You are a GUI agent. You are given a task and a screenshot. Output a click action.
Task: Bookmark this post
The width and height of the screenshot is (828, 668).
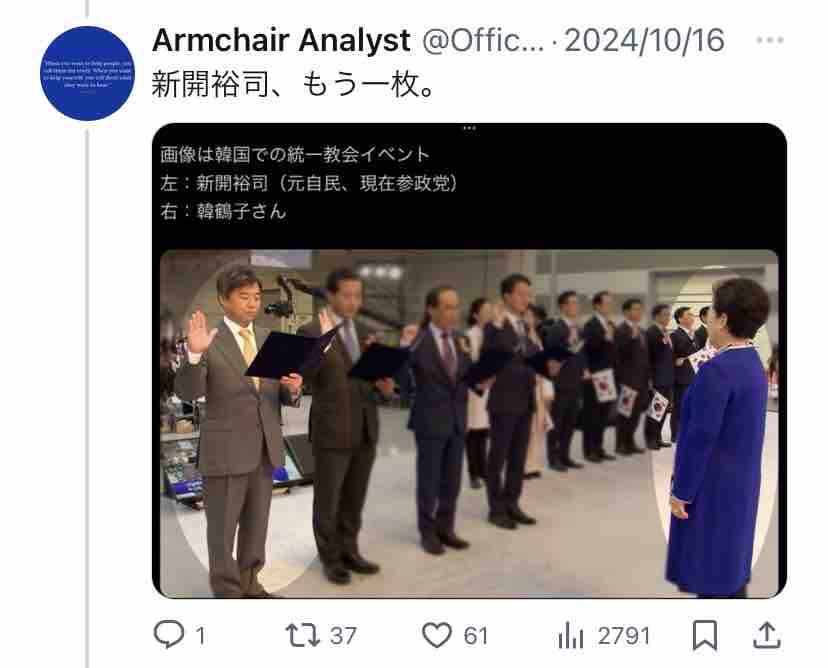pyautogui.click(x=705, y=635)
